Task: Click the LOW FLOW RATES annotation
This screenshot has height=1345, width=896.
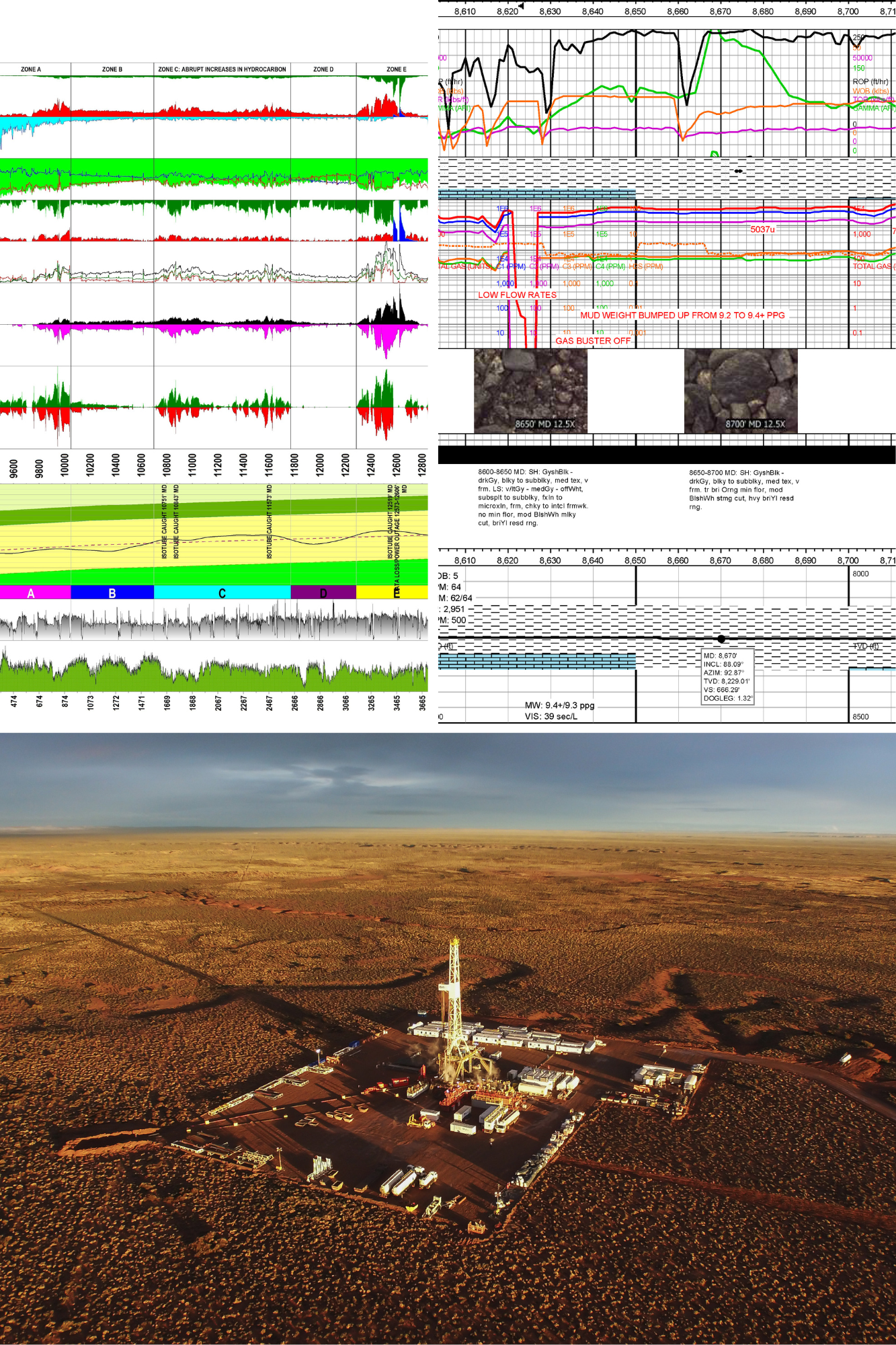Action: [517, 295]
